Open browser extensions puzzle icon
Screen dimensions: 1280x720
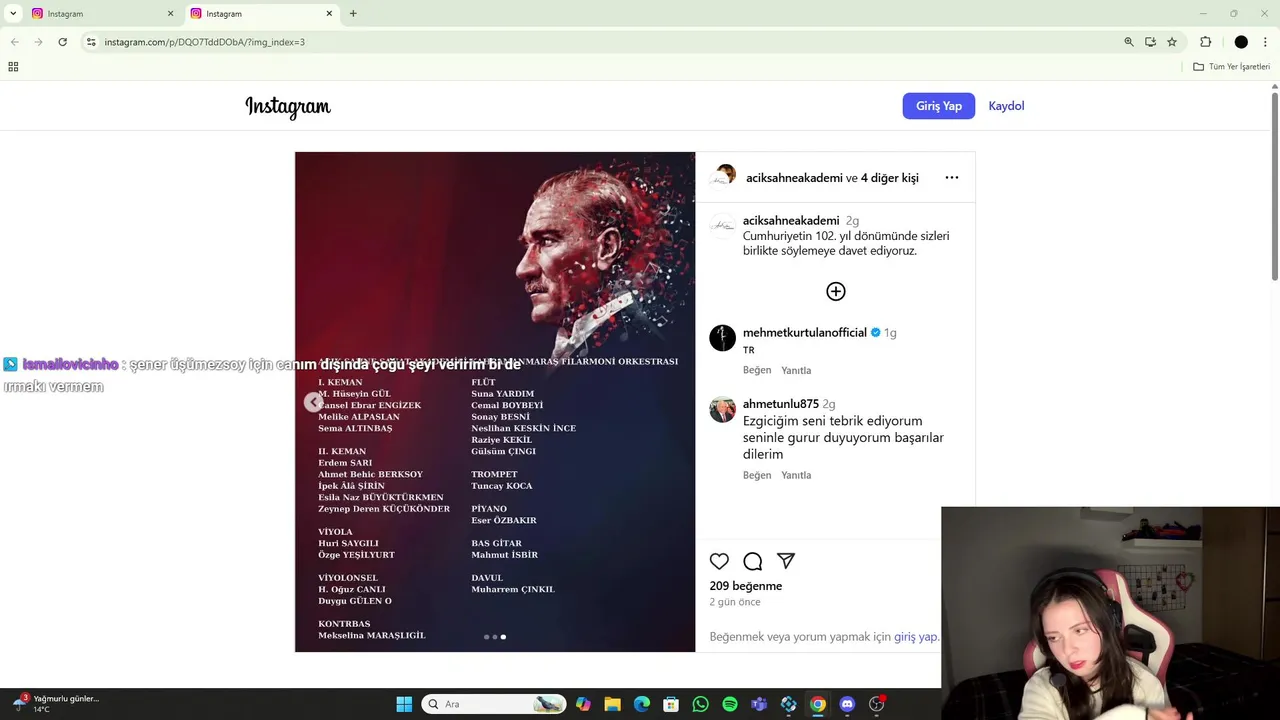[1205, 42]
